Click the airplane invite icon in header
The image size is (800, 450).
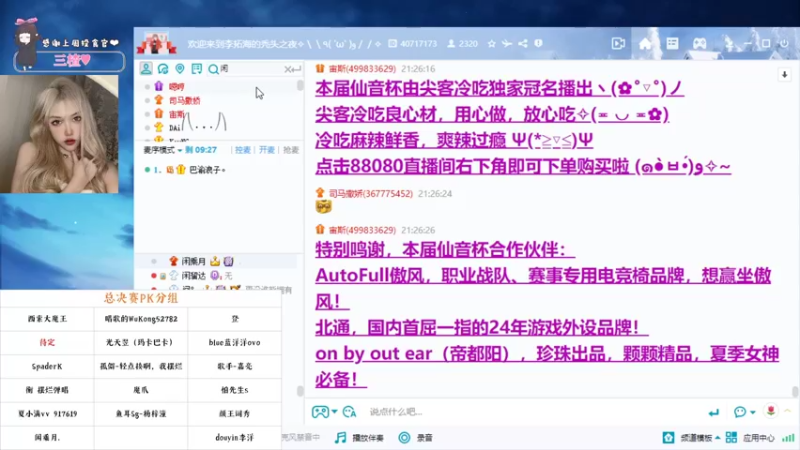pyautogui.click(x=507, y=44)
